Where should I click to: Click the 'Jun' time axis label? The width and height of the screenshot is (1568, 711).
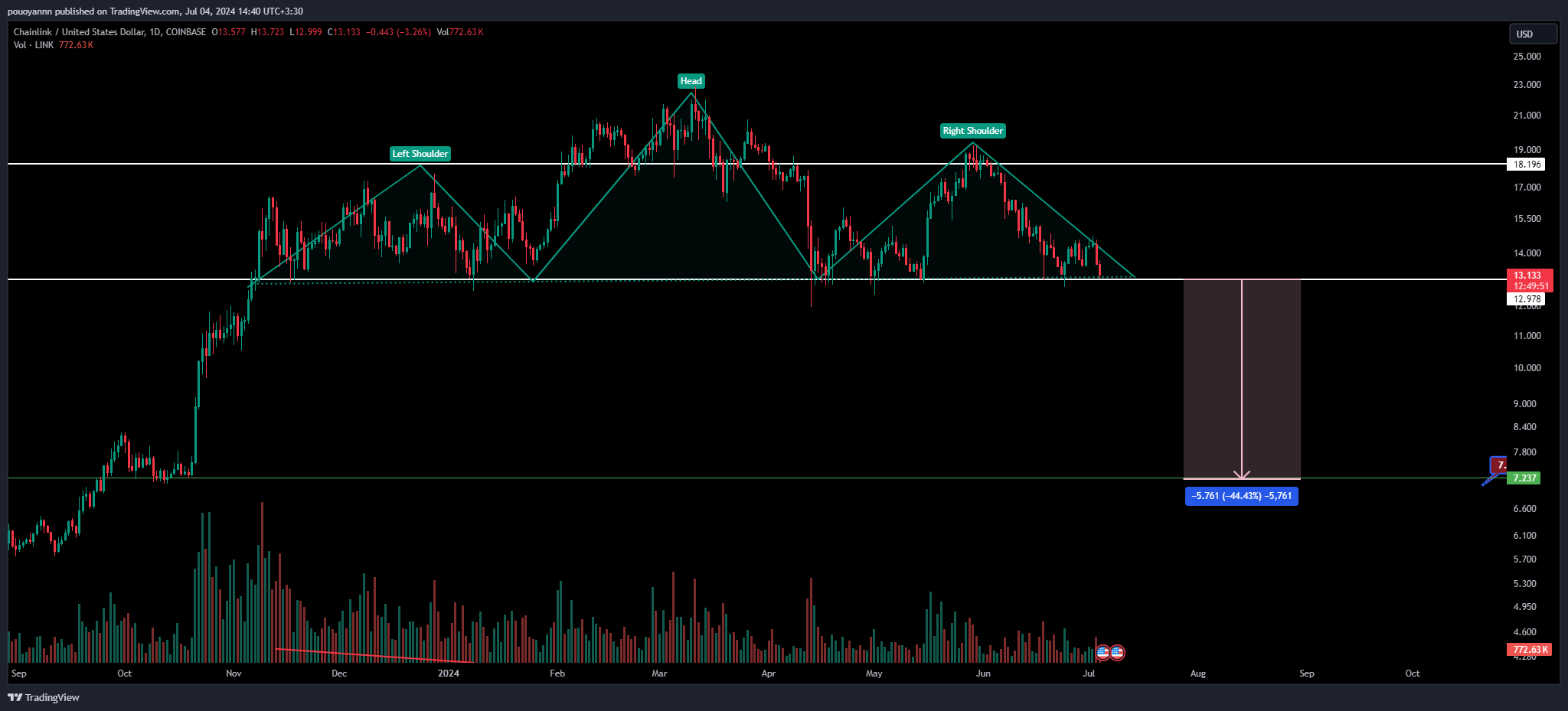point(983,673)
